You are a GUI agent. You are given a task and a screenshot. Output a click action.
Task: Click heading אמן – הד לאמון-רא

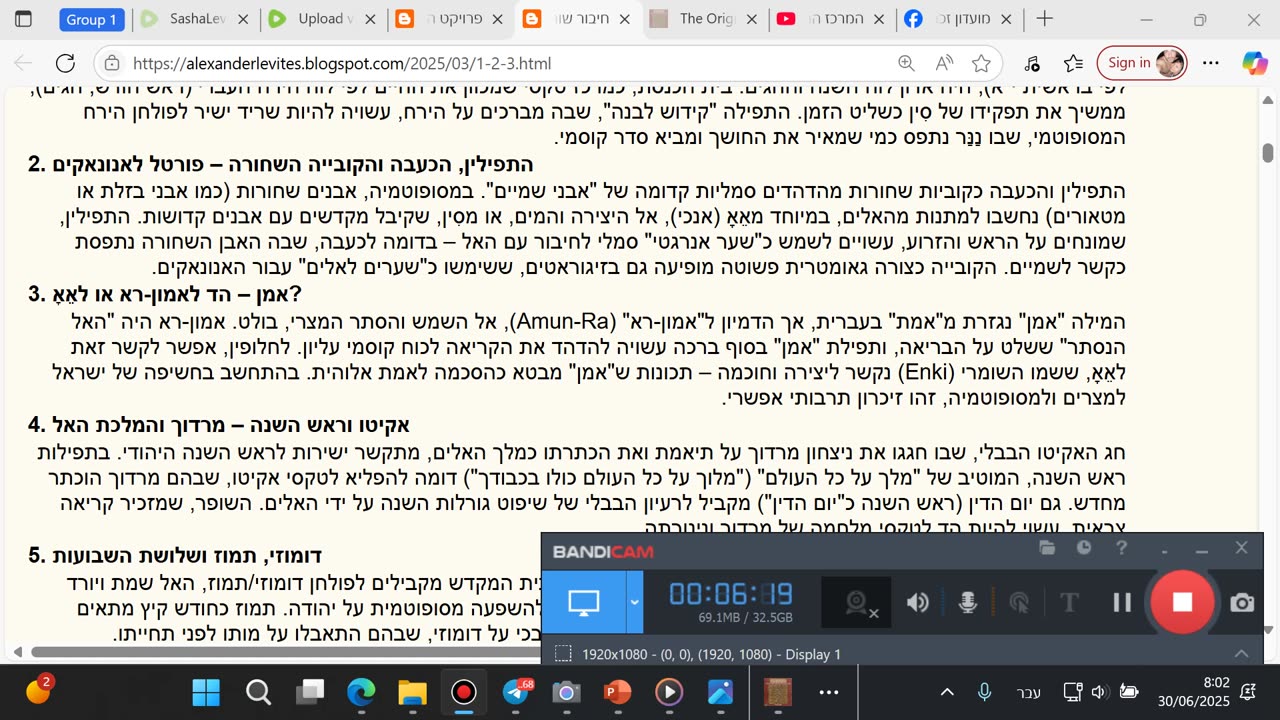[165, 294]
